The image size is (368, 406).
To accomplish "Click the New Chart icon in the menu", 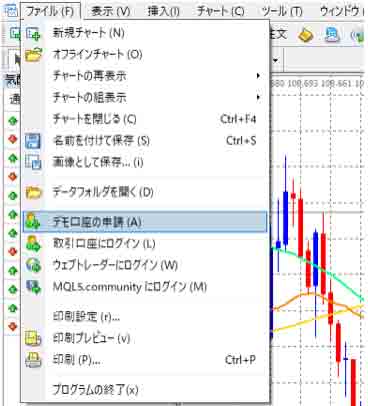I will (33, 33).
